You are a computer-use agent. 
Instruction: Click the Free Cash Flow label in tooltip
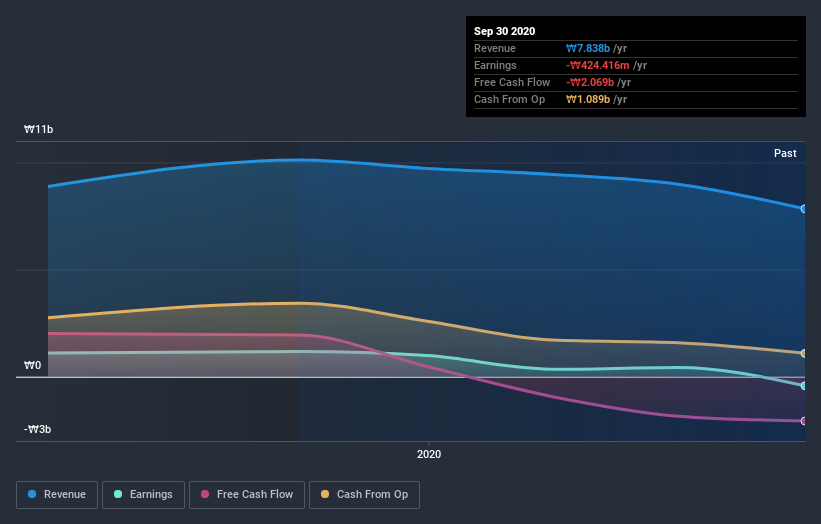(x=512, y=82)
